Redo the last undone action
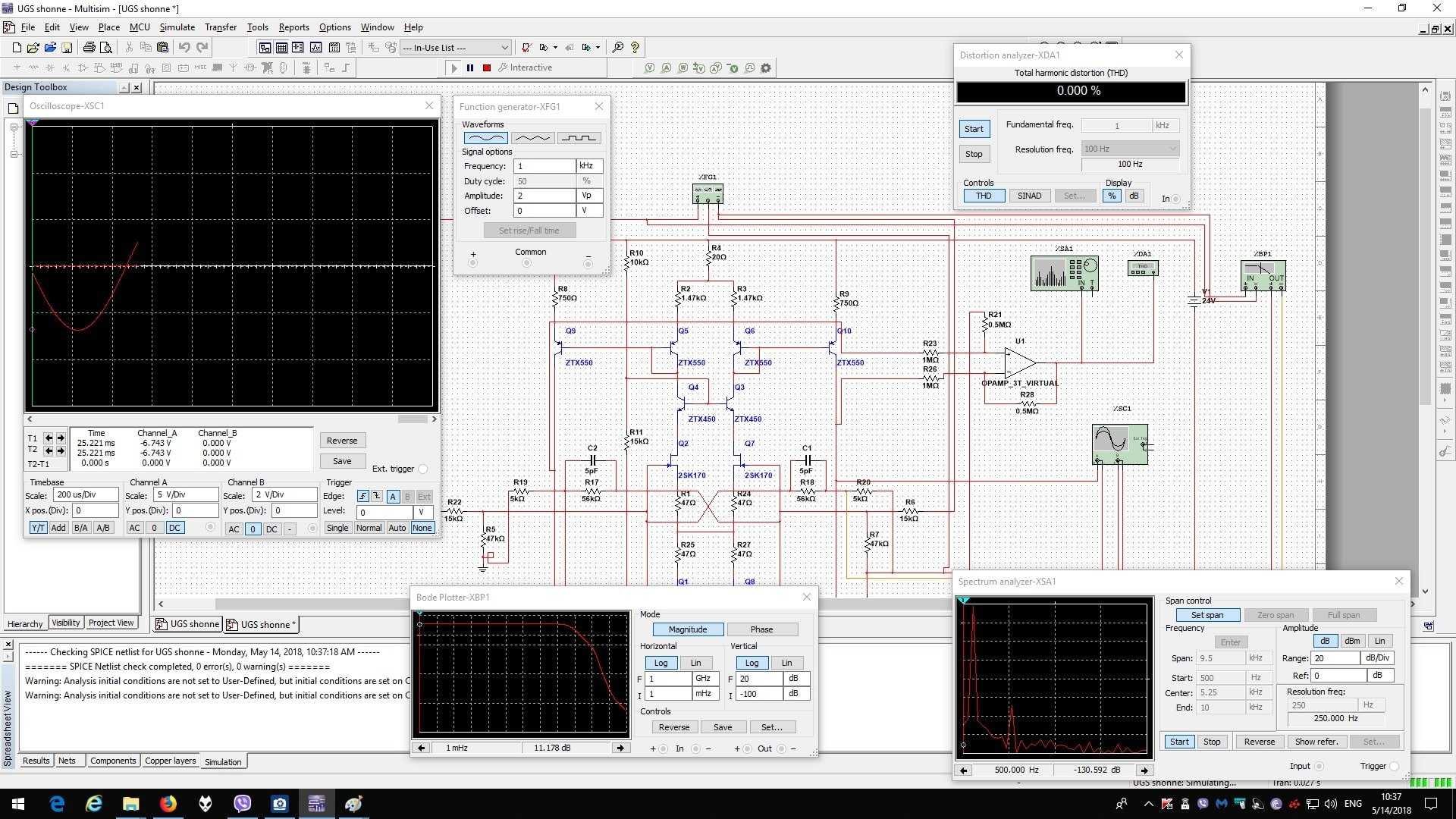The image size is (1456, 819). point(202,47)
